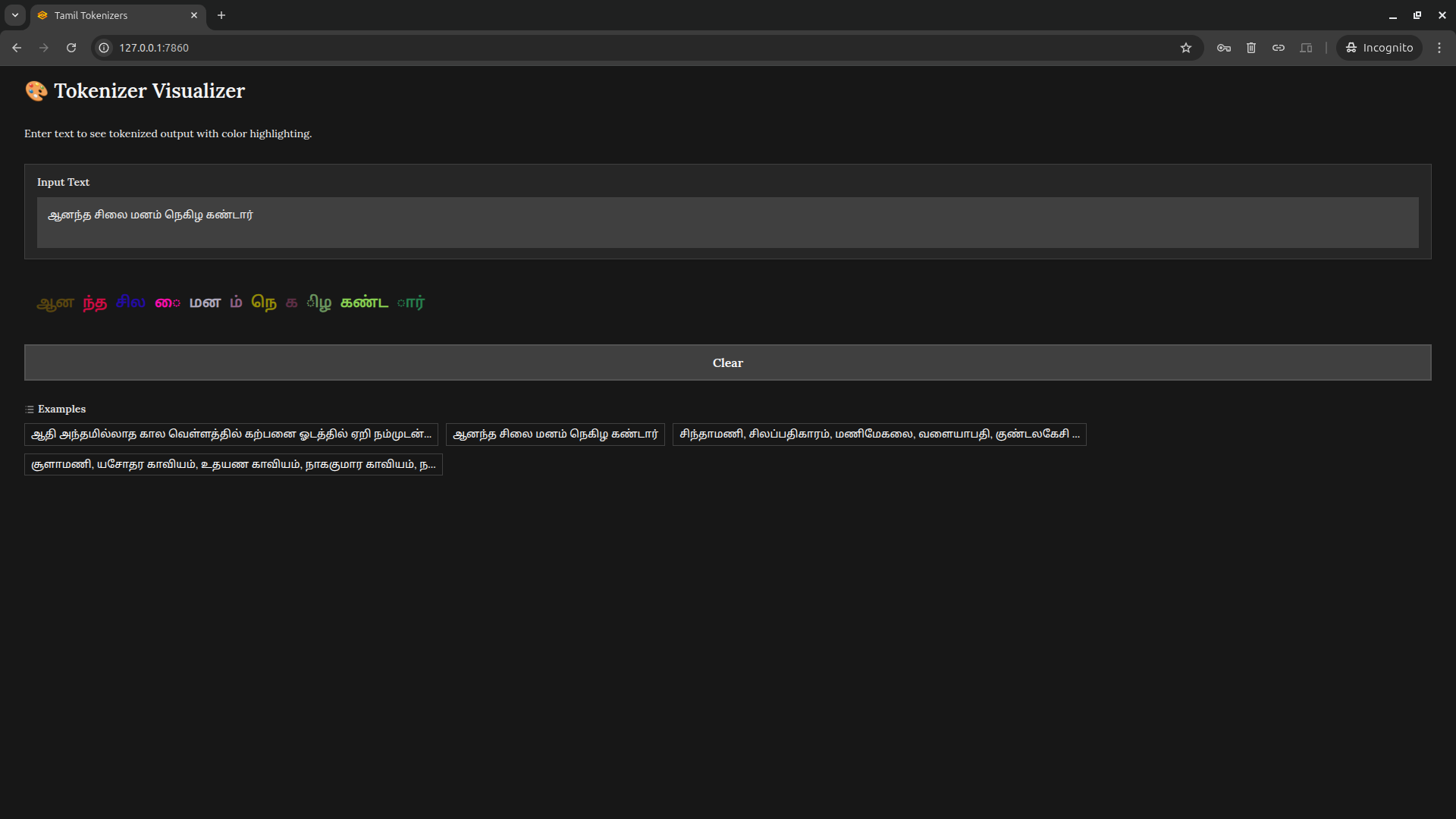This screenshot has width=1456, height=819.
Task: View the site information icon in the address bar
Action: coord(105,48)
